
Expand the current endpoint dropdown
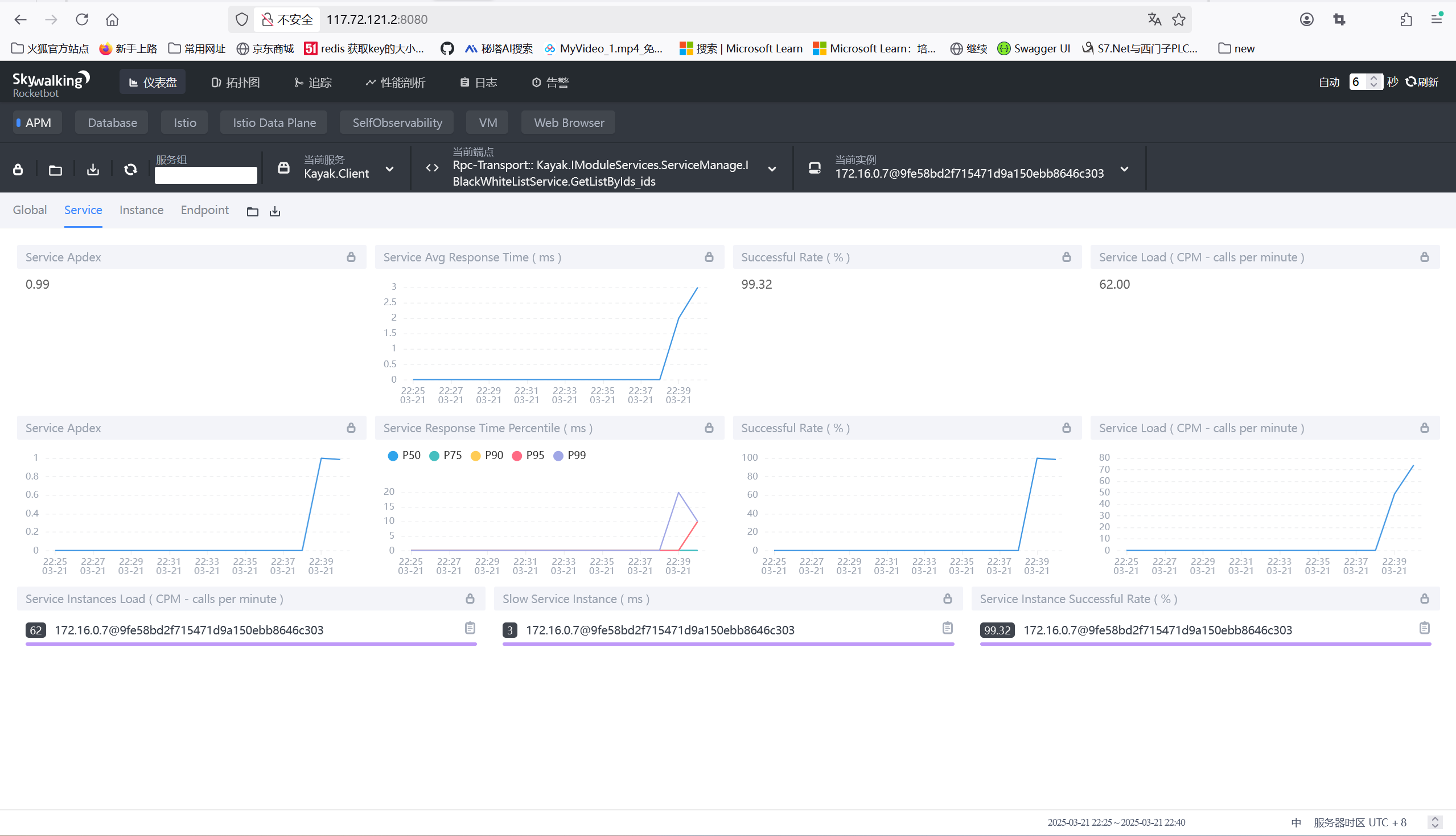pyautogui.click(x=772, y=169)
